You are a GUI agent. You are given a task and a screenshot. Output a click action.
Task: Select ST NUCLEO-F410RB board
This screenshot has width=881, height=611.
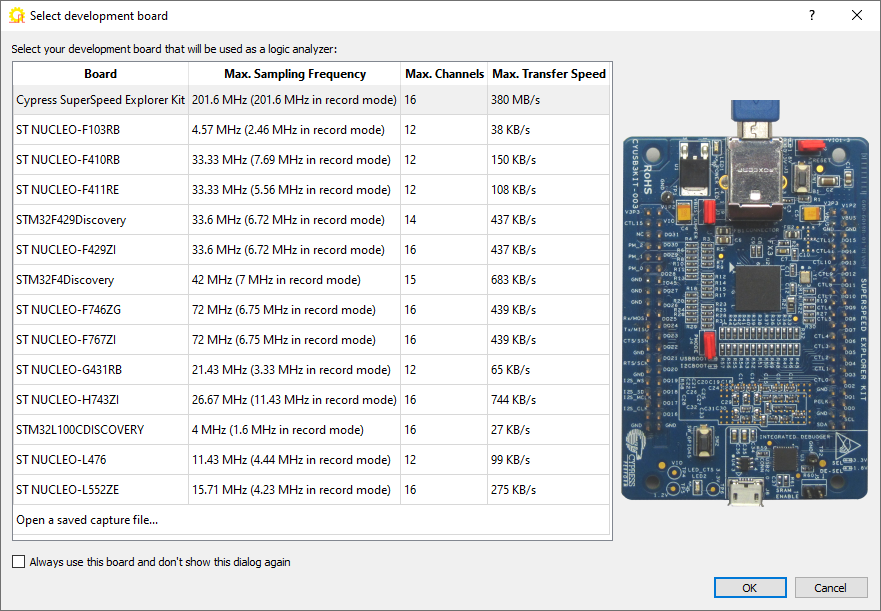pyautogui.click(x=311, y=160)
